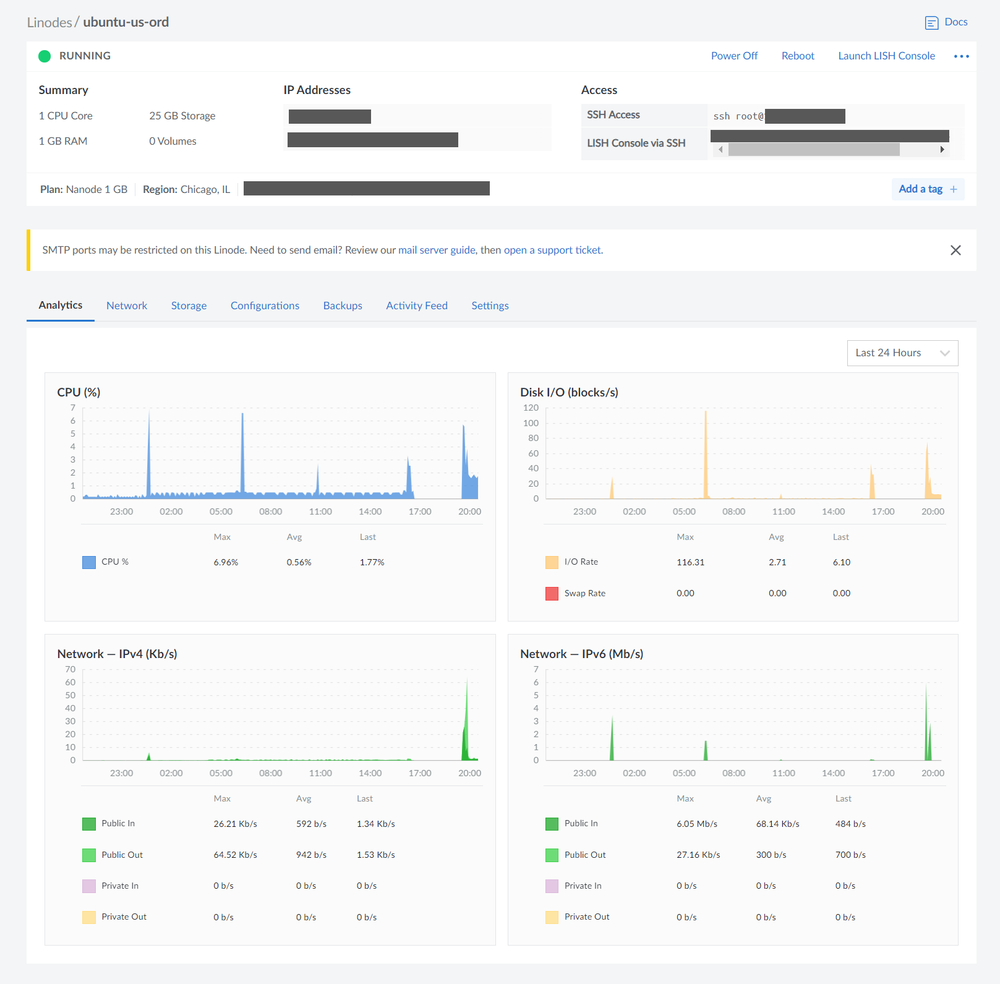Open the more actions ellipsis menu
The height and width of the screenshot is (984, 1000).
pos(961,56)
